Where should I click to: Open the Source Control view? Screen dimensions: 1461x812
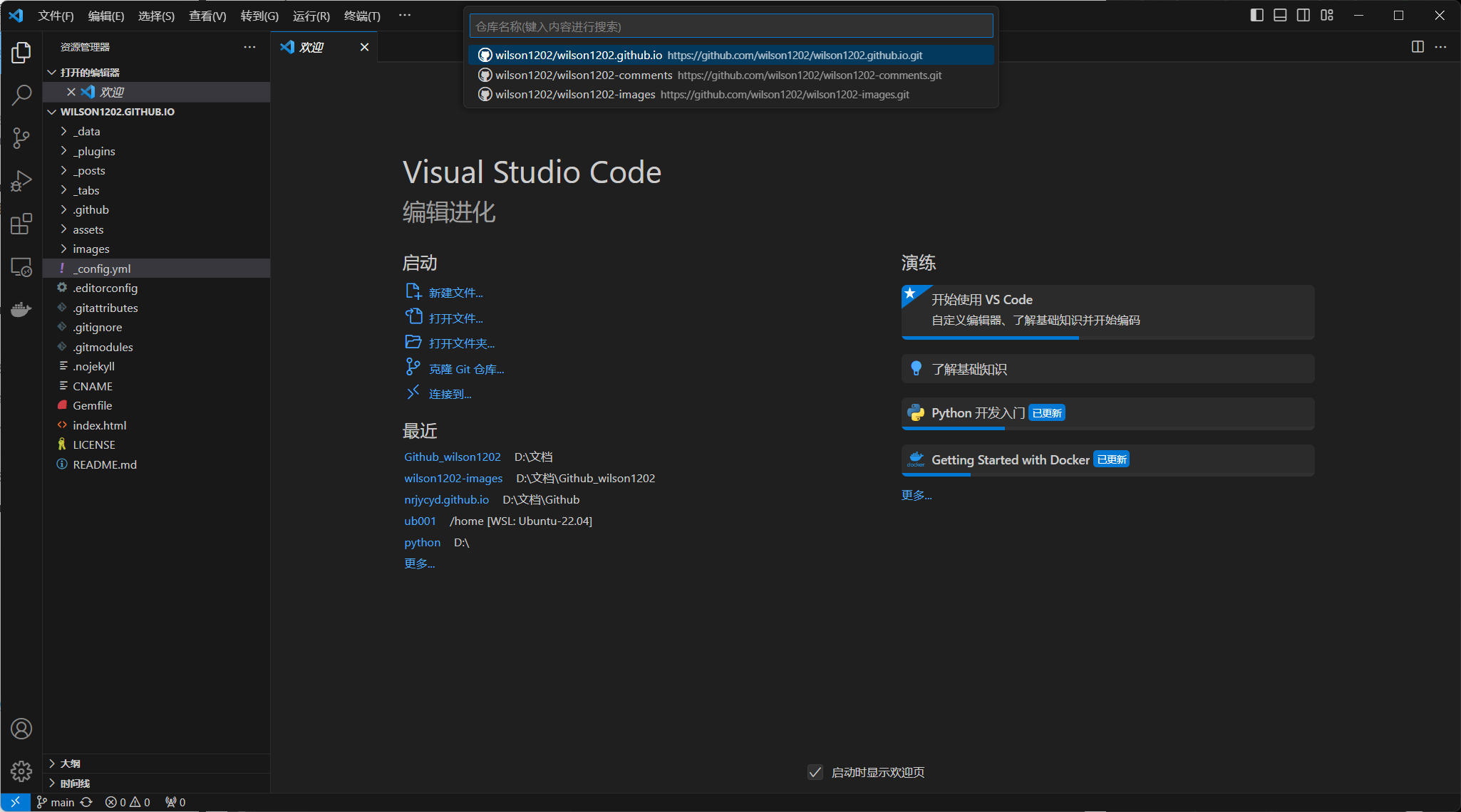(21, 138)
